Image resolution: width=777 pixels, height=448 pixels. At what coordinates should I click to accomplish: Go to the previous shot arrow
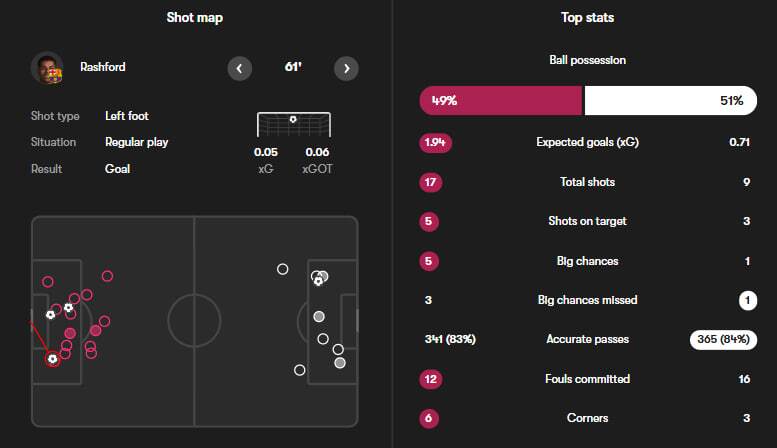point(239,68)
